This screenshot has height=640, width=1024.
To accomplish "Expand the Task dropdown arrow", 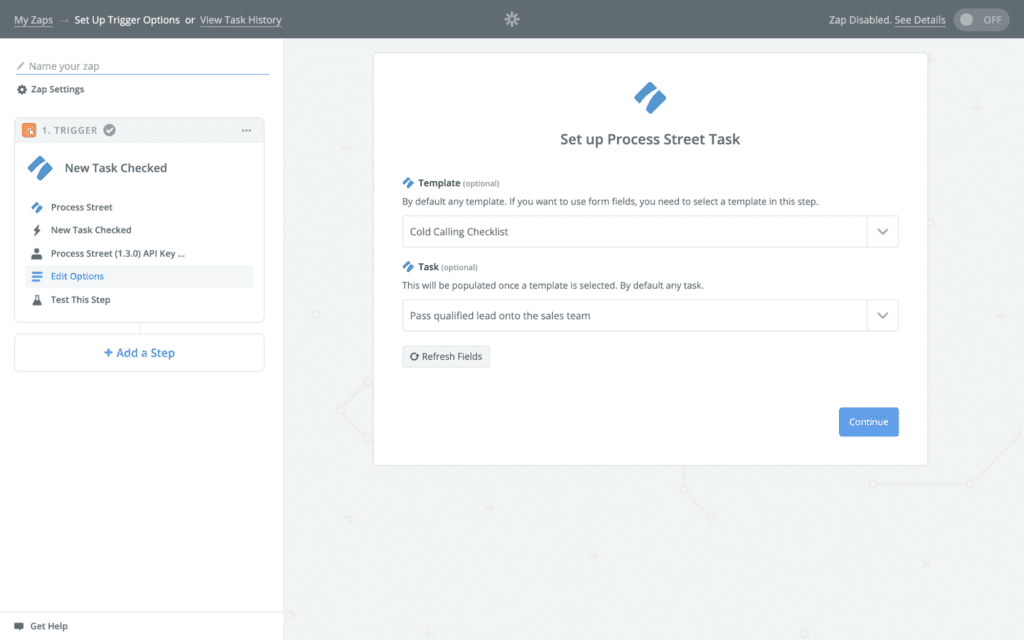I will pos(882,315).
